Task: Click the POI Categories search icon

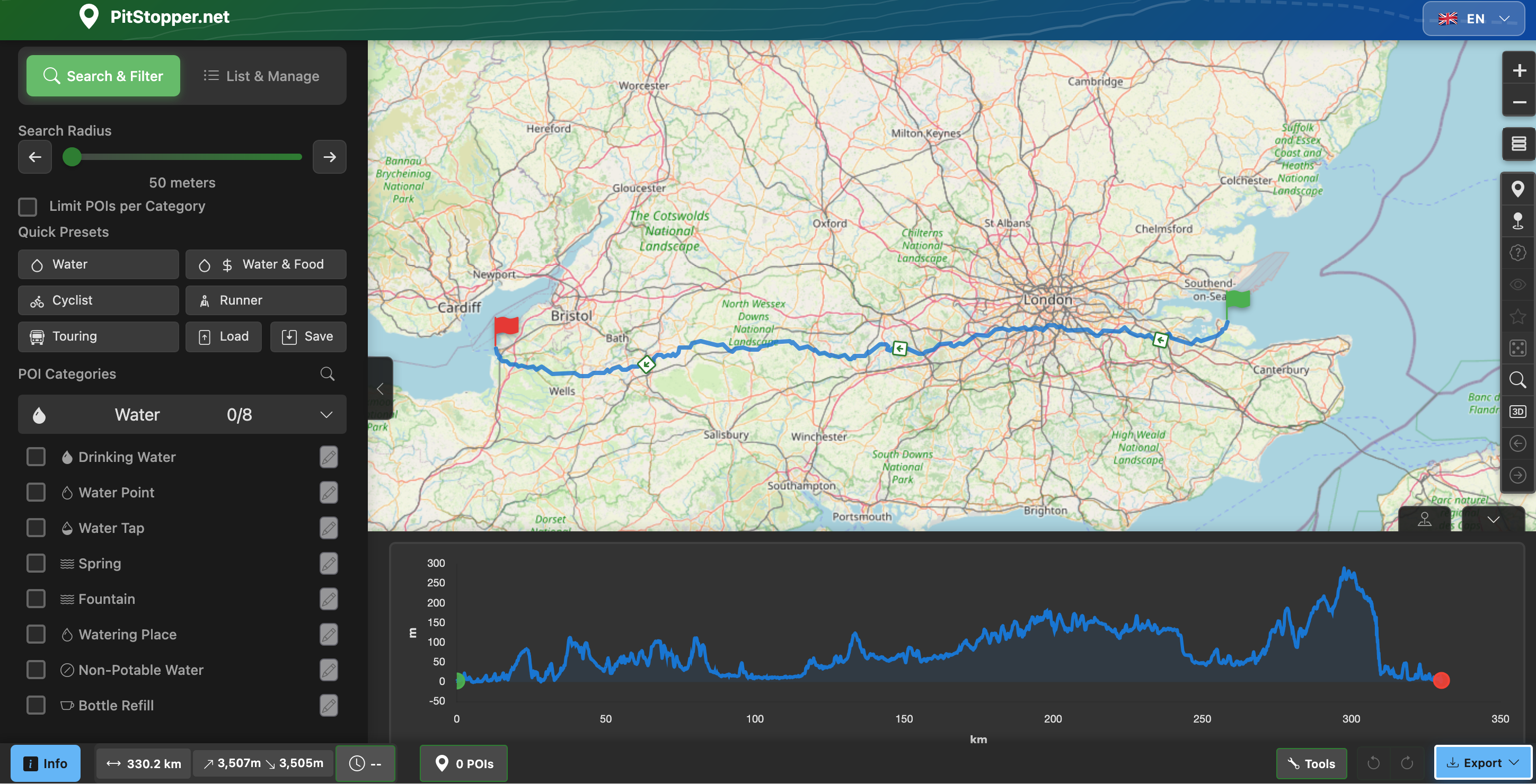Action: (x=328, y=373)
